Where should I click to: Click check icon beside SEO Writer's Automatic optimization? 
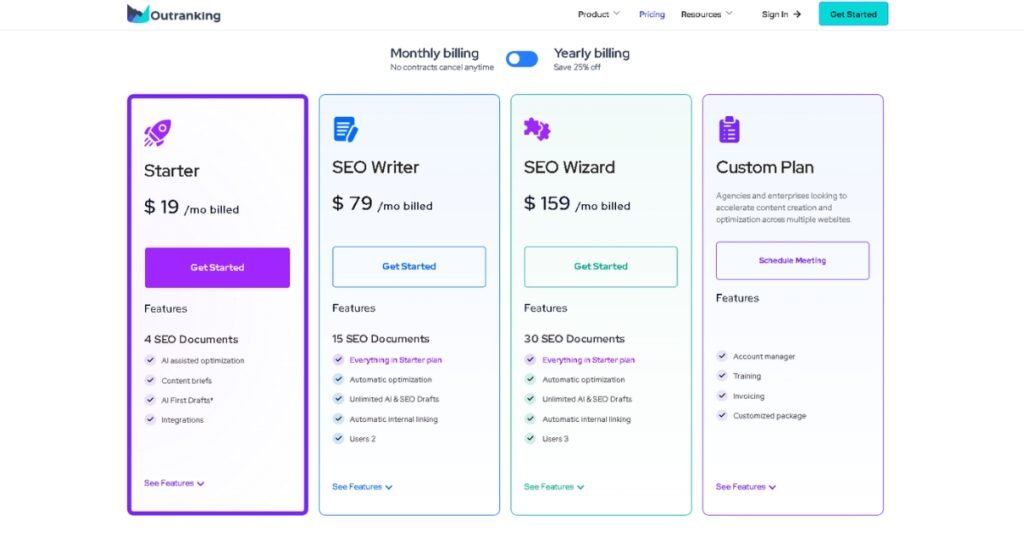[338, 379]
